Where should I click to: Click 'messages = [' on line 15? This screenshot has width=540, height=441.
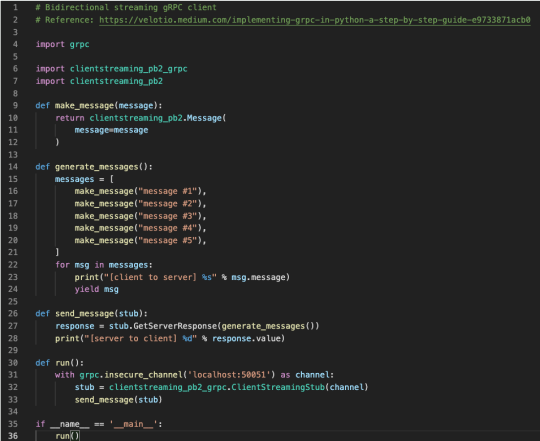coord(84,179)
